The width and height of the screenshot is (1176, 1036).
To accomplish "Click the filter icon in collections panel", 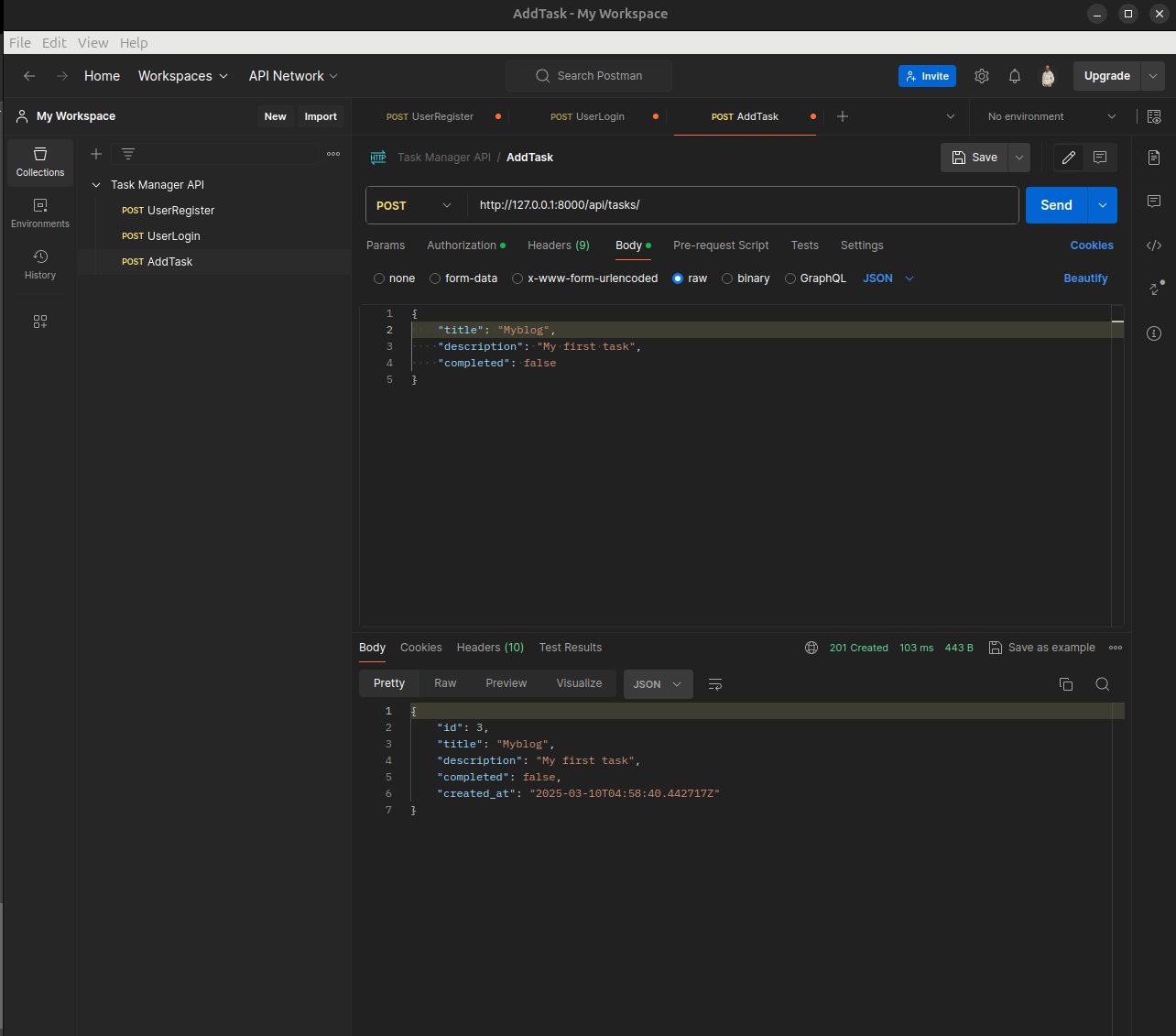I will tap(128, 154).
